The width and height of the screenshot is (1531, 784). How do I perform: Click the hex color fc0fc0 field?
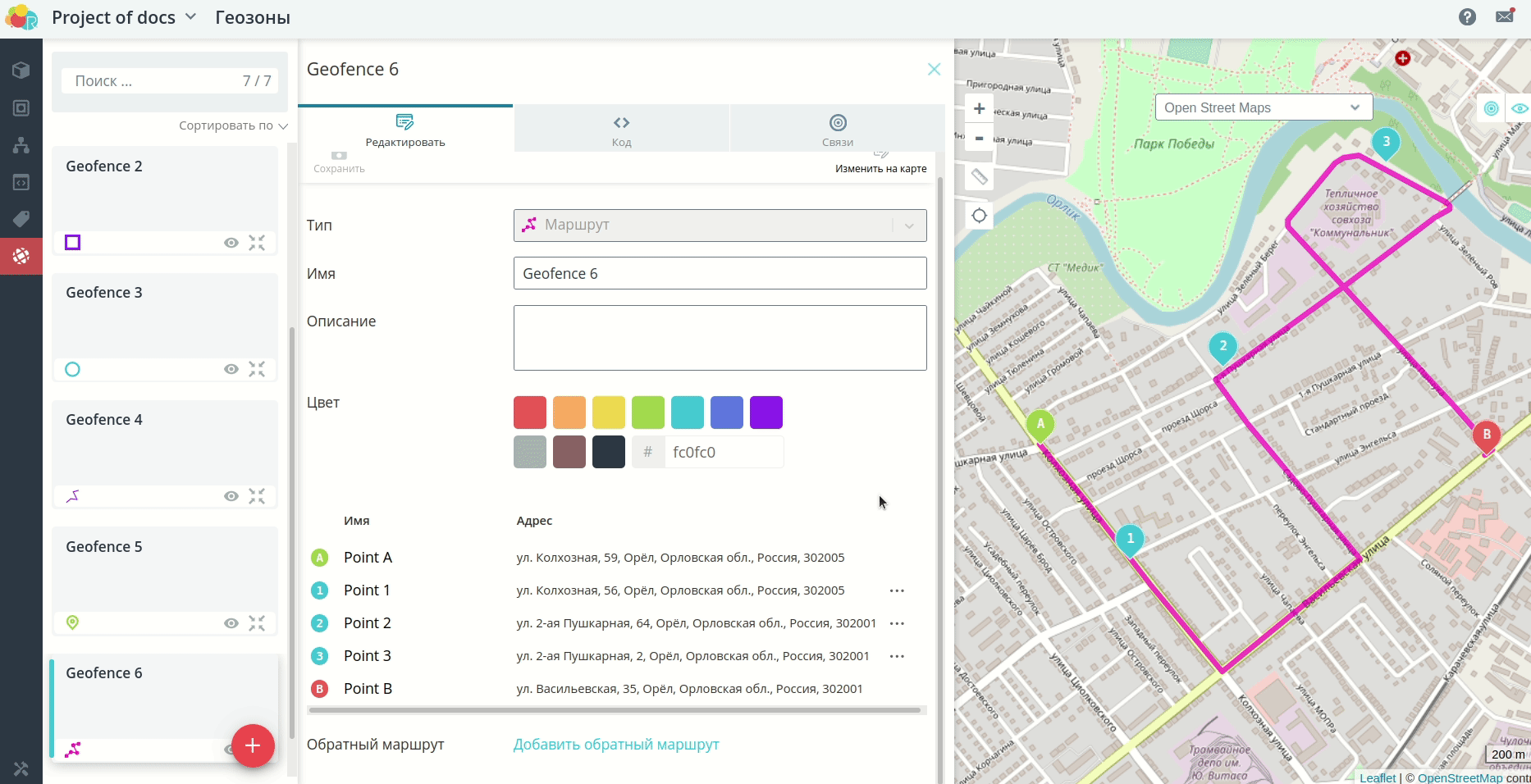[x=724, y=452]
